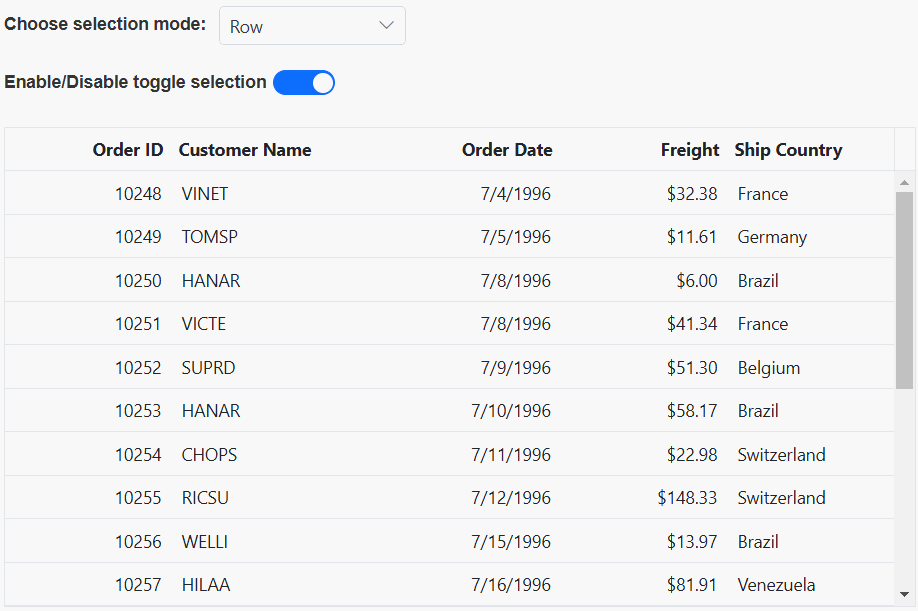The height and width of the screenshot is (611, 918).
Task: Click the Venezuela country cell
Action: [776, 585]
